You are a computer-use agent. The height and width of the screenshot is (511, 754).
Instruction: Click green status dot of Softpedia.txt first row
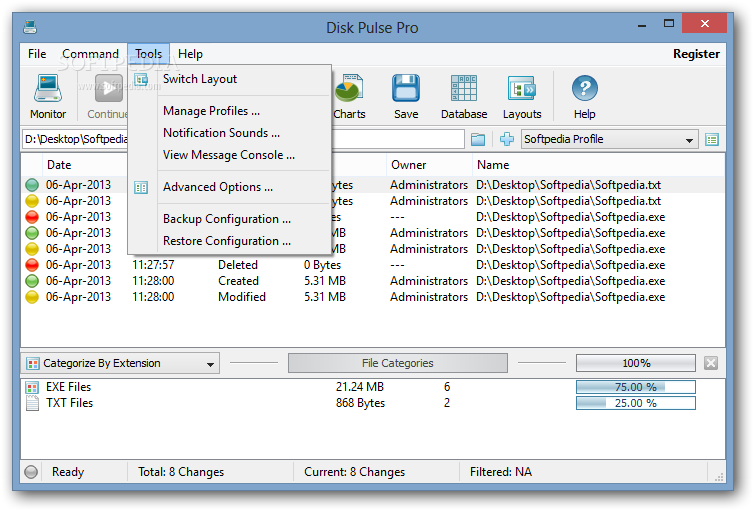pos(32,185)
